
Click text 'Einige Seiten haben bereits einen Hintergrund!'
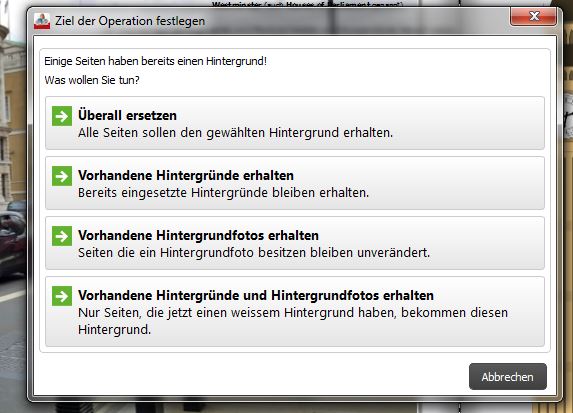click(156, 61)
